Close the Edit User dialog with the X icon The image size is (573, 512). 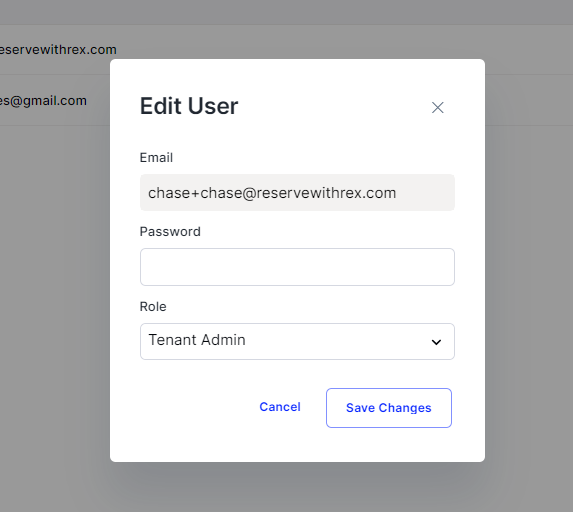click(437, 107)
